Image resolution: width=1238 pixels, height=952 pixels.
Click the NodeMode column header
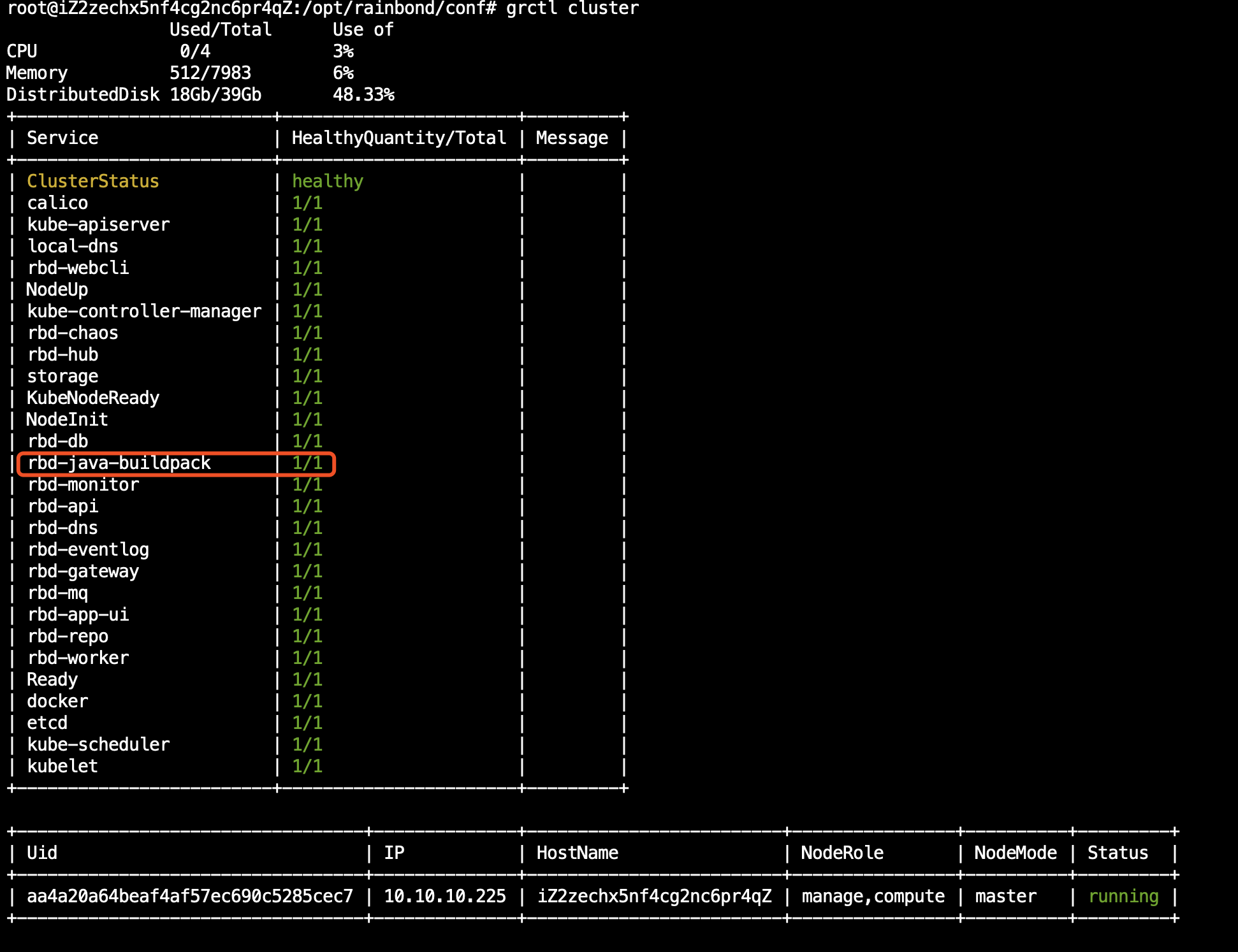pos(1016,853)
